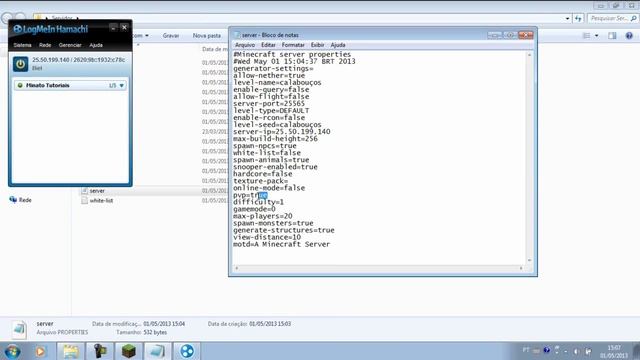
Task: Click the difficulty=1 line
Action: tap(258, 202)
